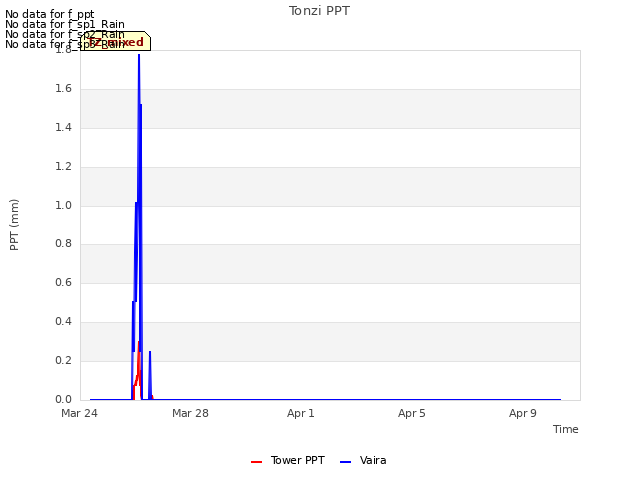Click the 1.4 y-axis tick label
The height and width of the screenshot is (480, 640).
coord(63,127)
